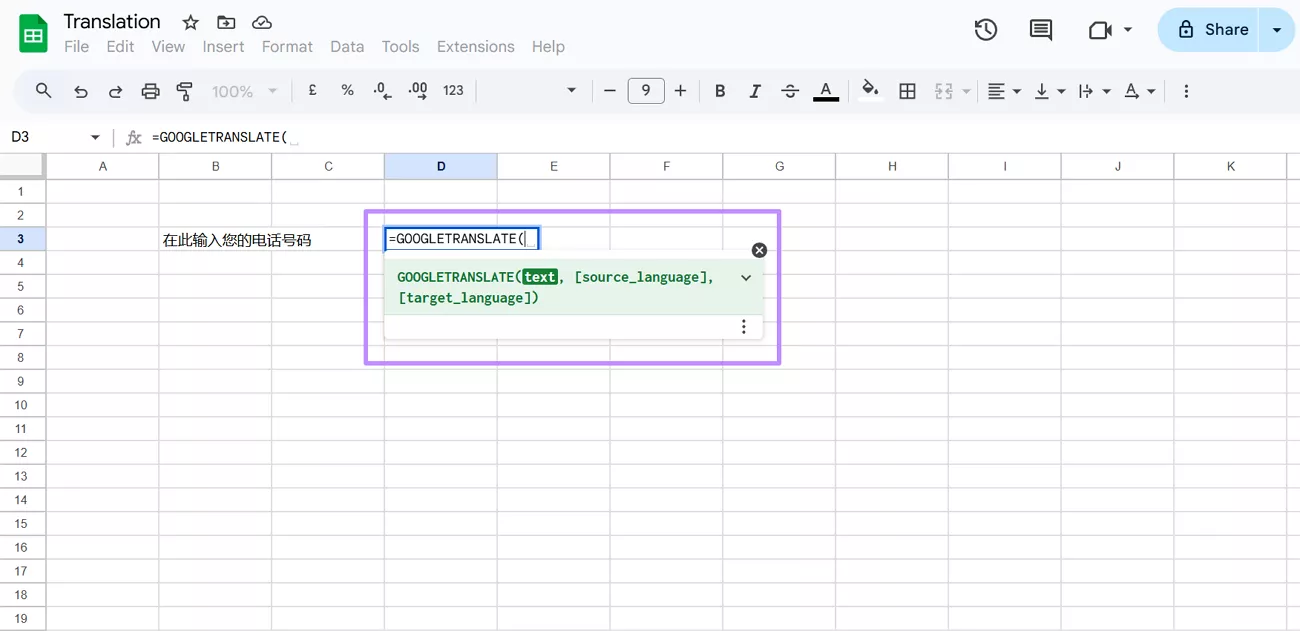Screen dimensions: 1300x631
Task: Open horizontal align dropdown
Action: tap(1004, 91)
